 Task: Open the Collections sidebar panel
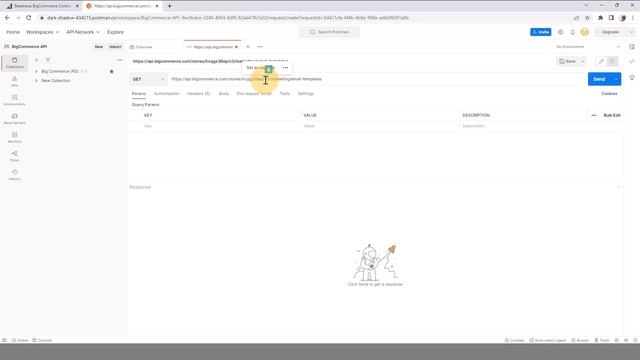point(14,63)
